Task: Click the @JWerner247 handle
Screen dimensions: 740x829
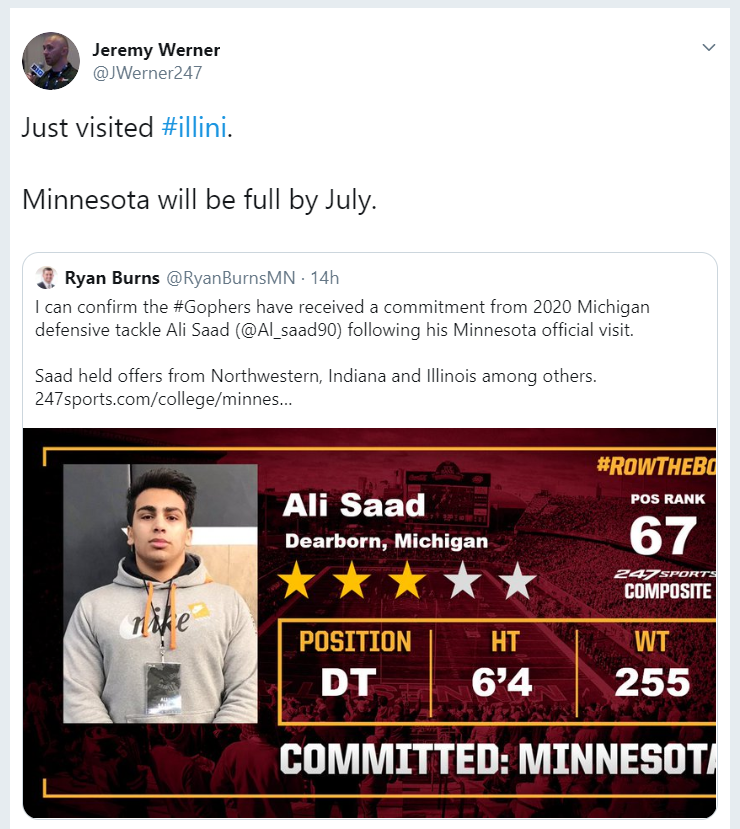Action: 146,72
